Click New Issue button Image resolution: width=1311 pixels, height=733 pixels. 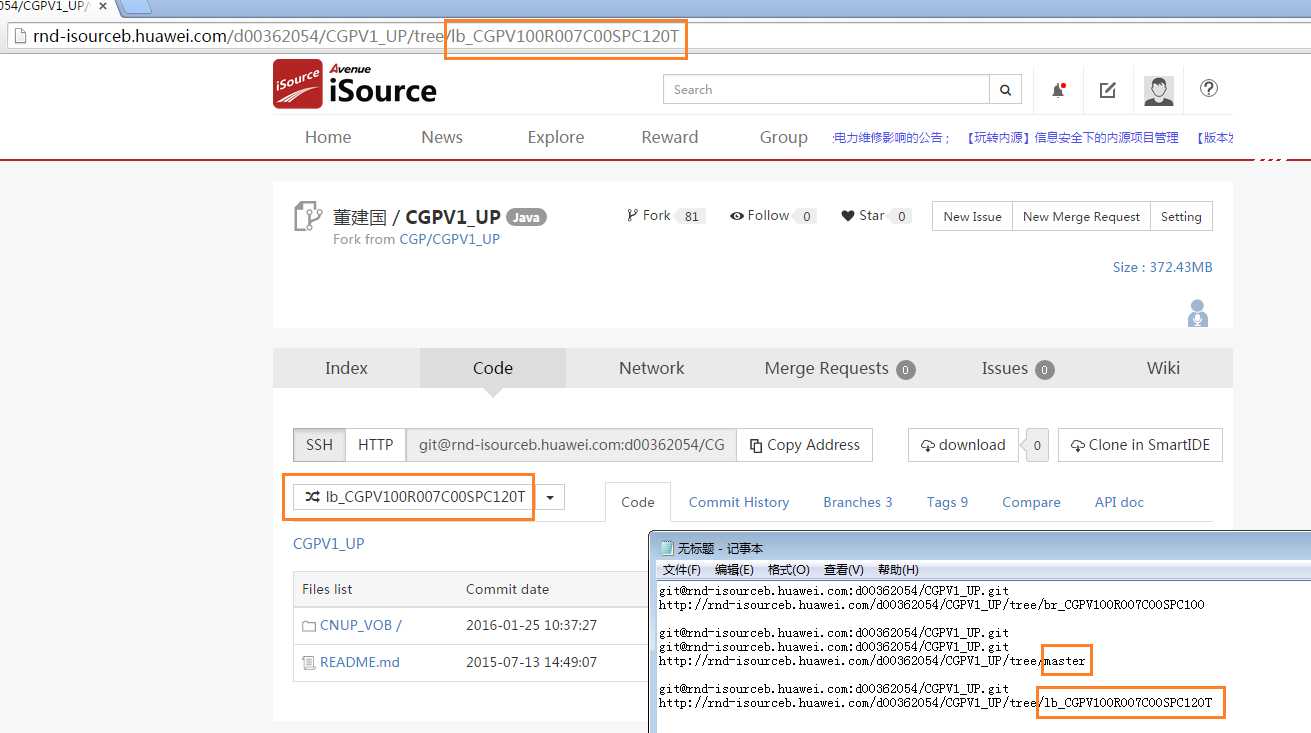pyautogui.click(x=972, y=216)
